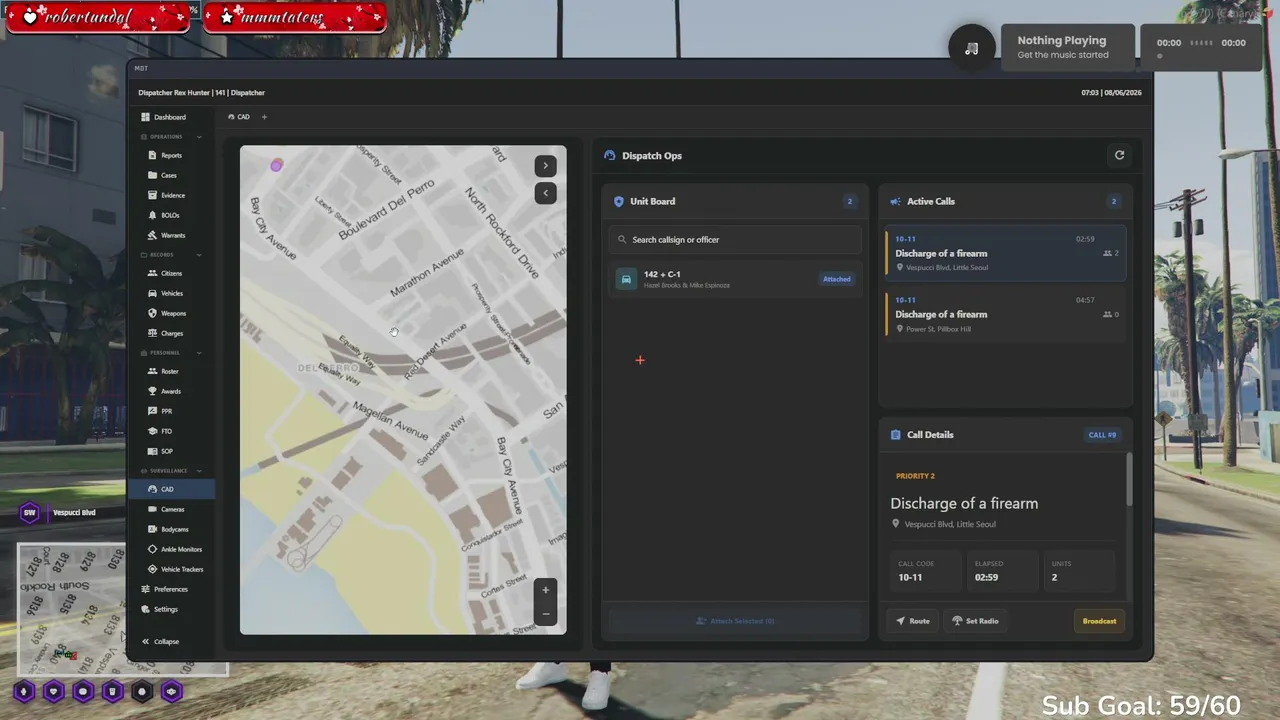
Task: Focus the callsign or officer search field
Action: tap(734, 239)
